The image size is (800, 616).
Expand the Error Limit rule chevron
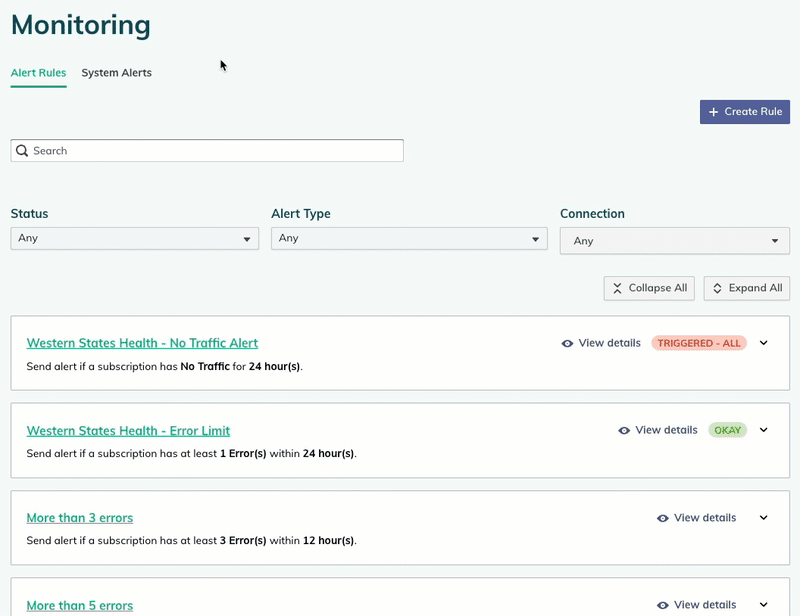tap(763, 430)
